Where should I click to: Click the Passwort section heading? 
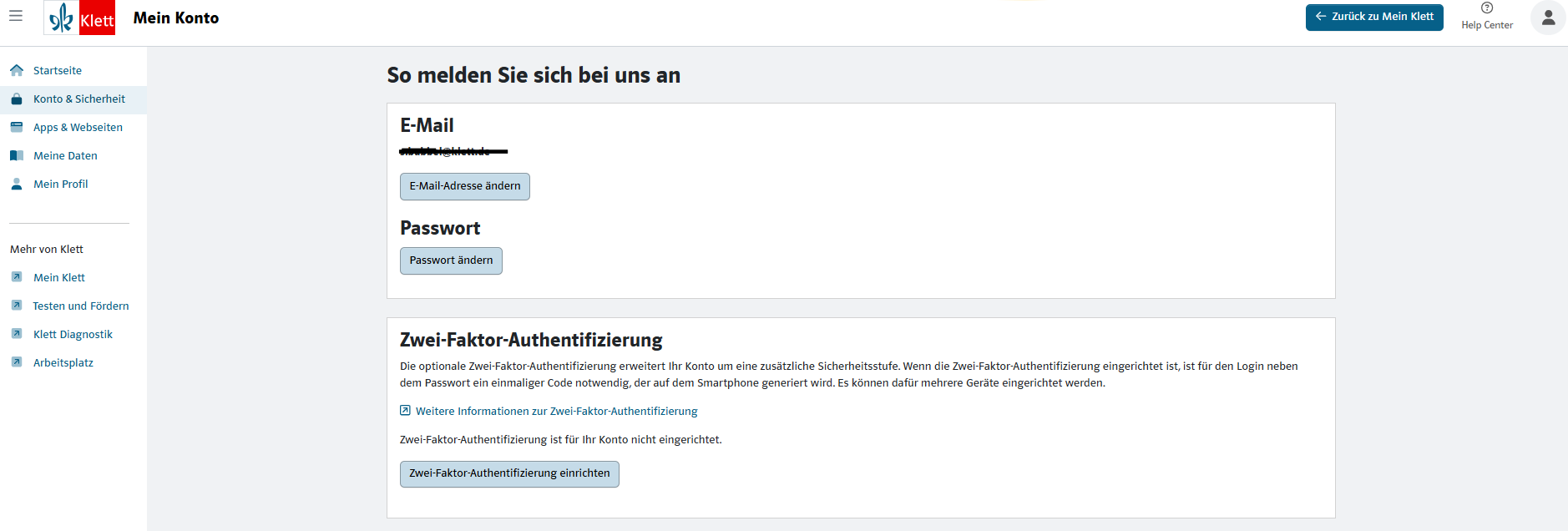tap(440, 228)
